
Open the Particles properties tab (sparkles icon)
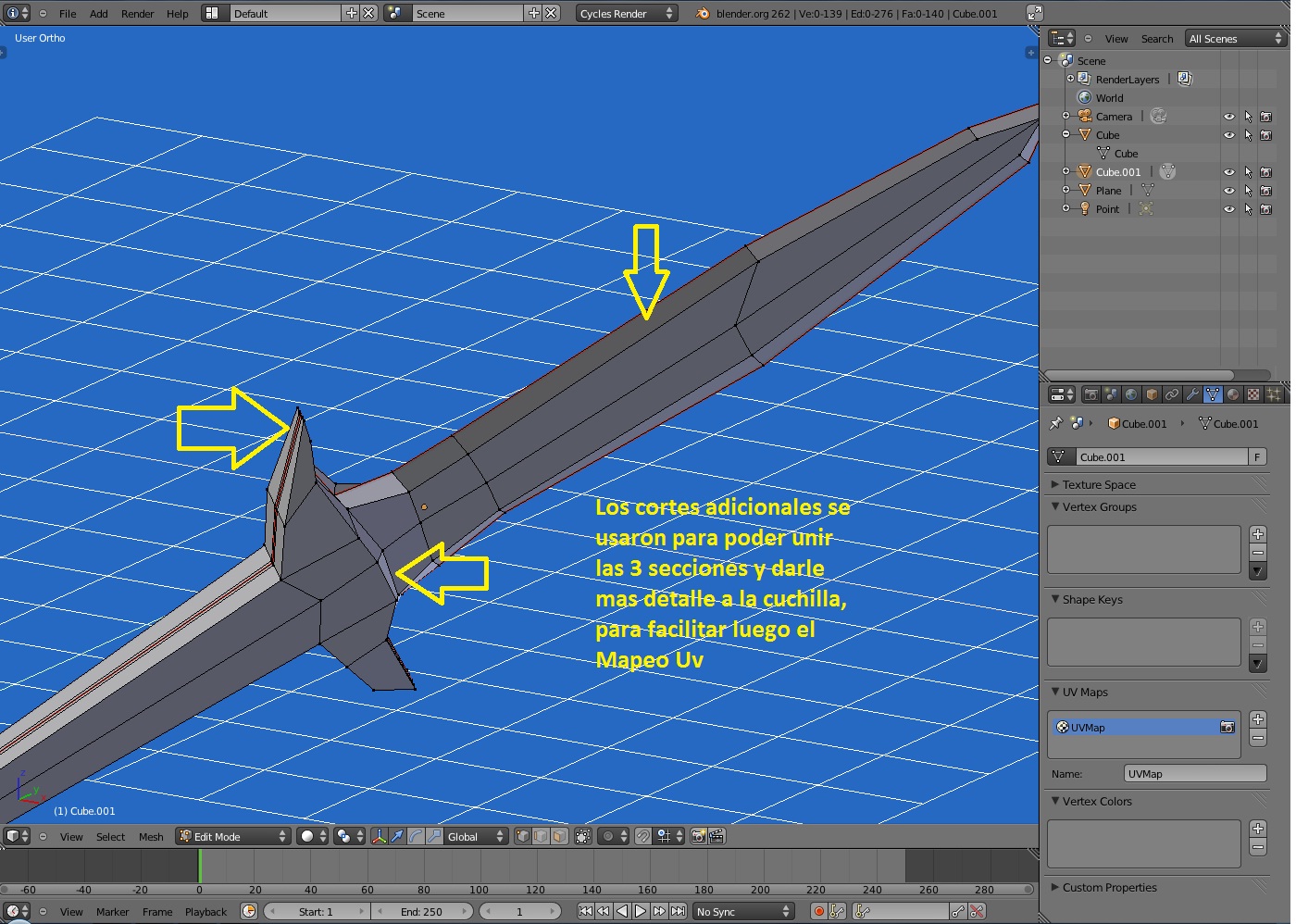tap(1274, 394)
